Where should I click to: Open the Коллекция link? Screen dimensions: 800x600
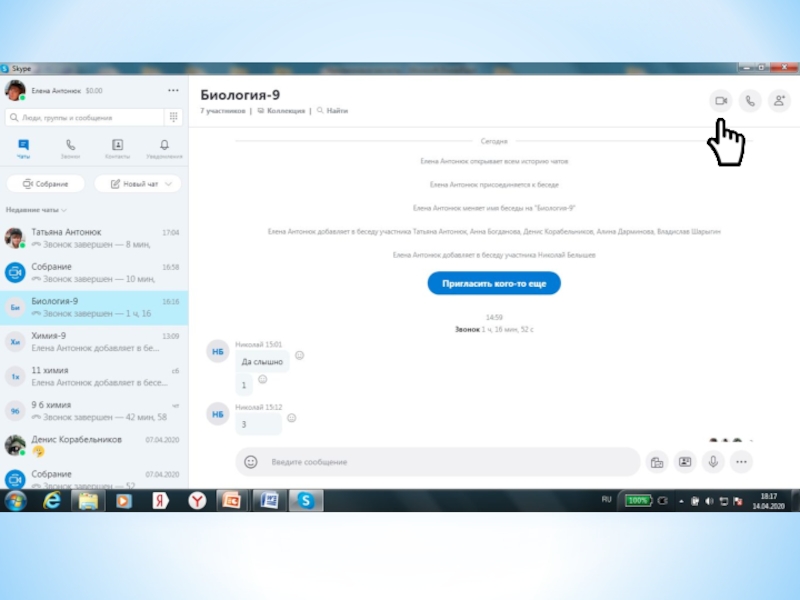[281, 111]
